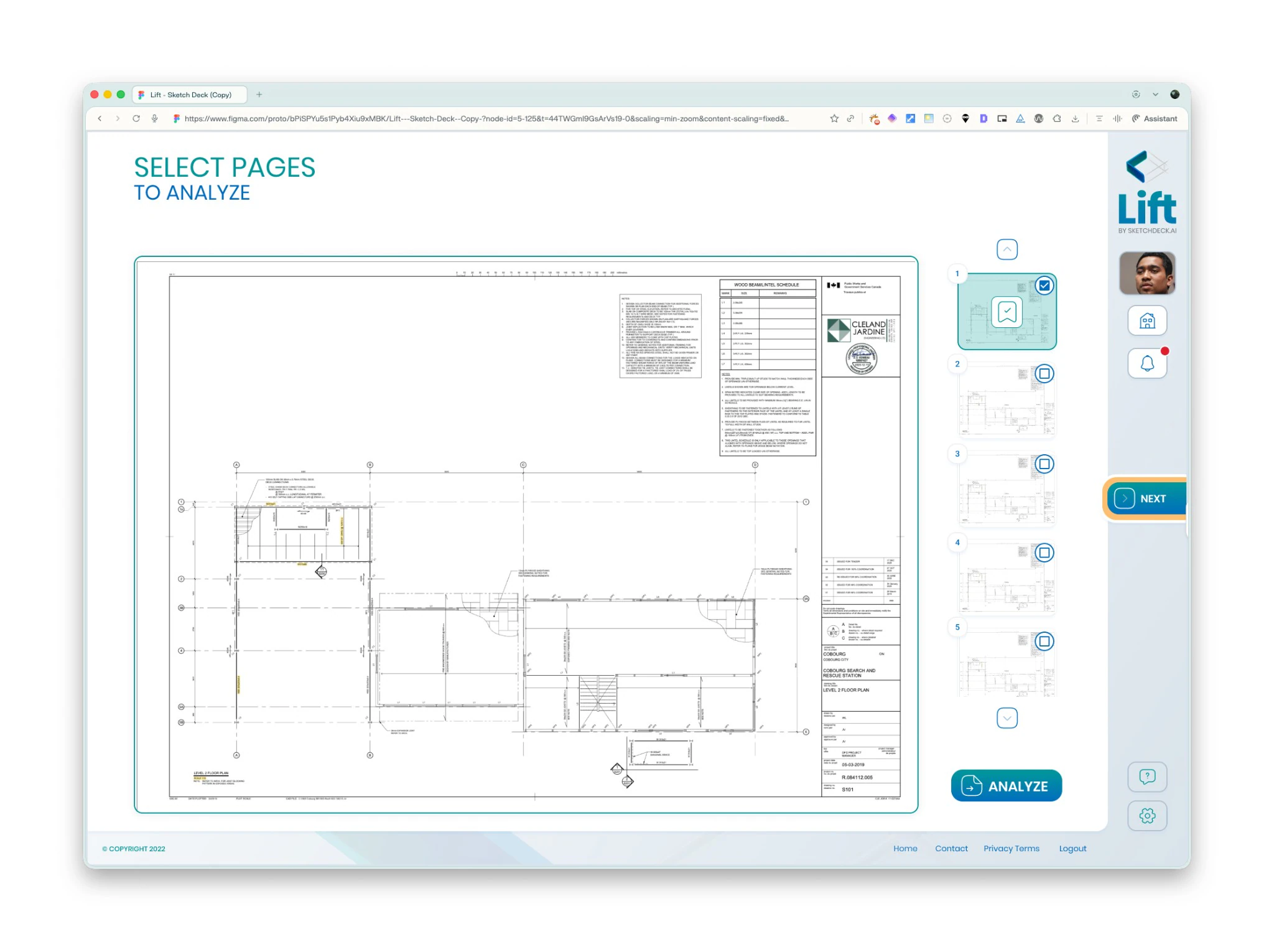This screenshot has width=1274, height=952.
Task: Click the NEXT button
Action: click(x=1146, y=499)
